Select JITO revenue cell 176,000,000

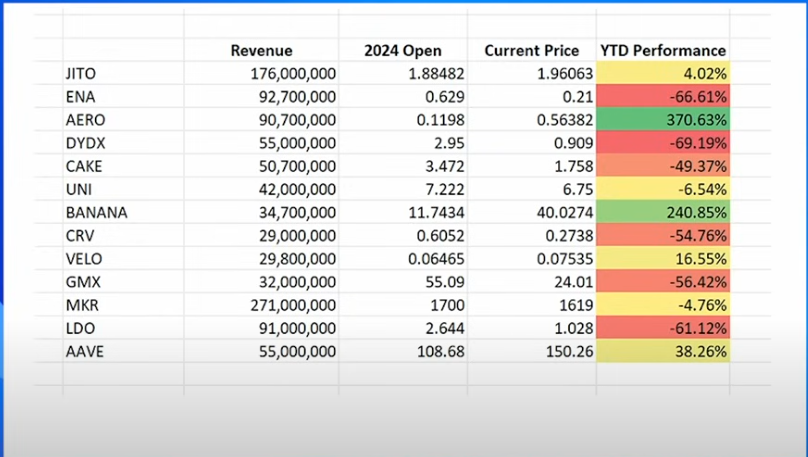[x=261, y=74]
